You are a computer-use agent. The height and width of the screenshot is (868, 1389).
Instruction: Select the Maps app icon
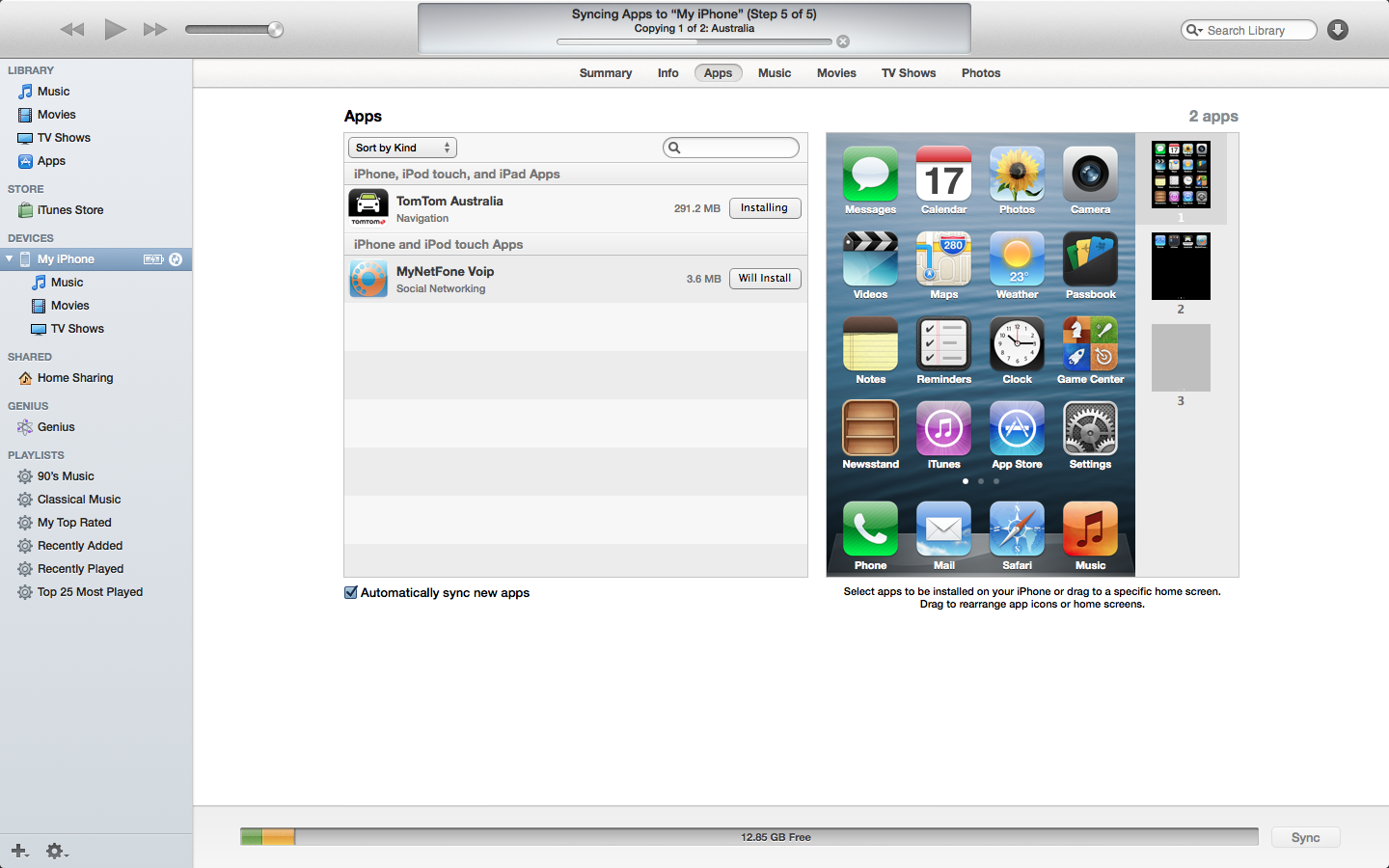pyautogui.click(x=943, y=259)
